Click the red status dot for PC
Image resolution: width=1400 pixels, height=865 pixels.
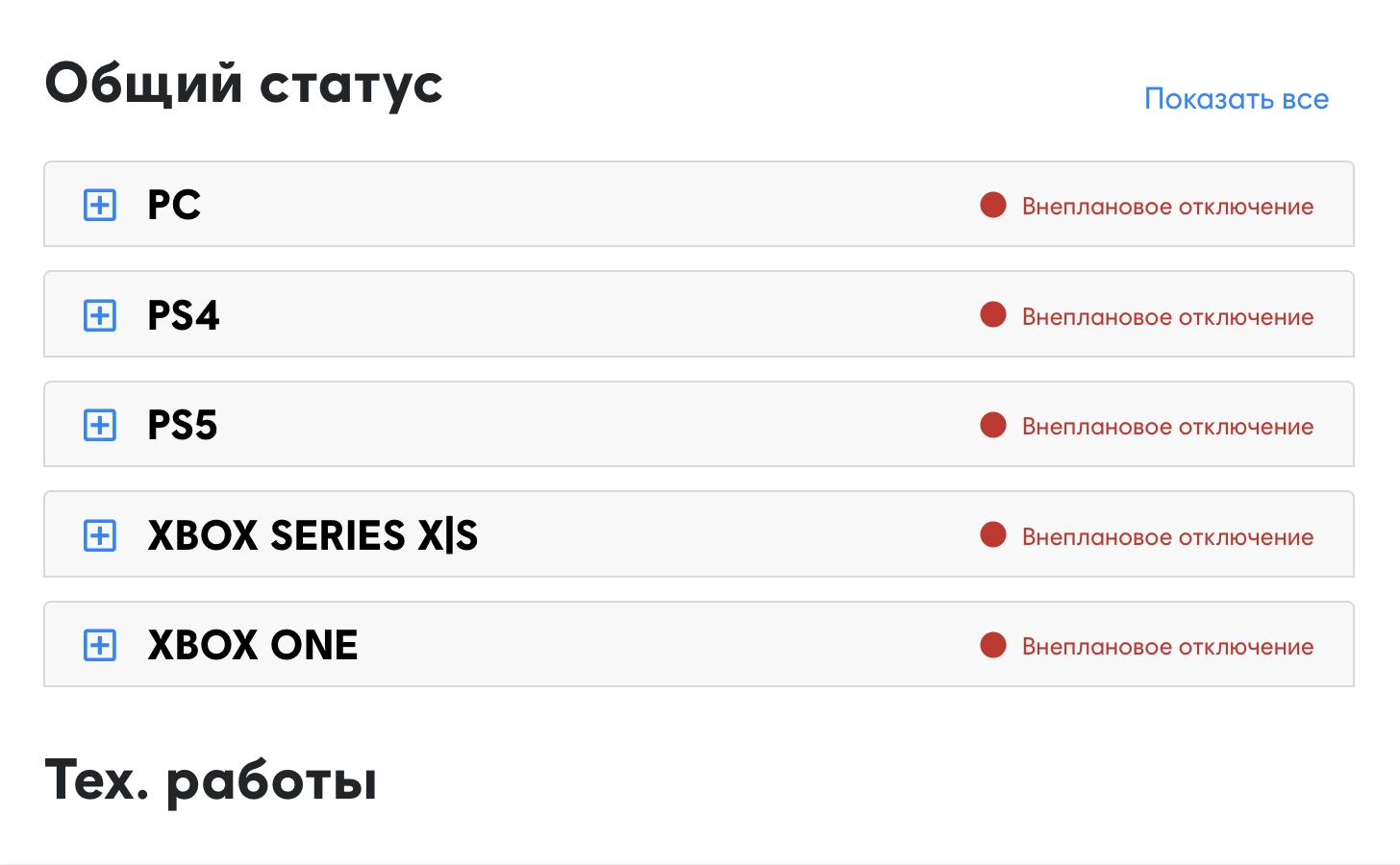pyautogui.click(x=993, y=205)
